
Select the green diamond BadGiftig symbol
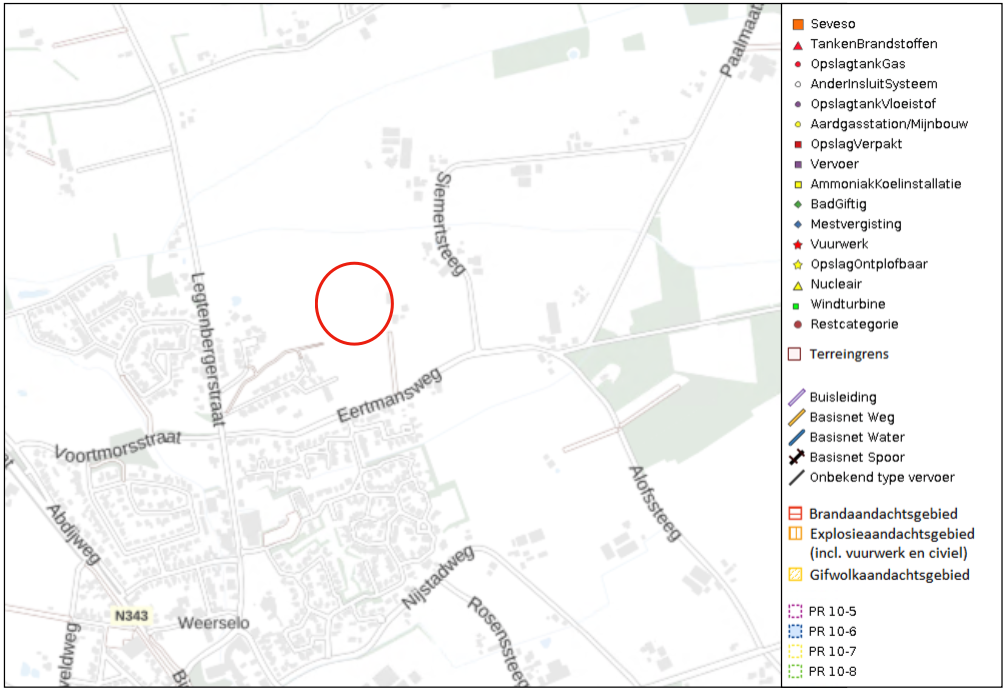(x=798, y=204)
